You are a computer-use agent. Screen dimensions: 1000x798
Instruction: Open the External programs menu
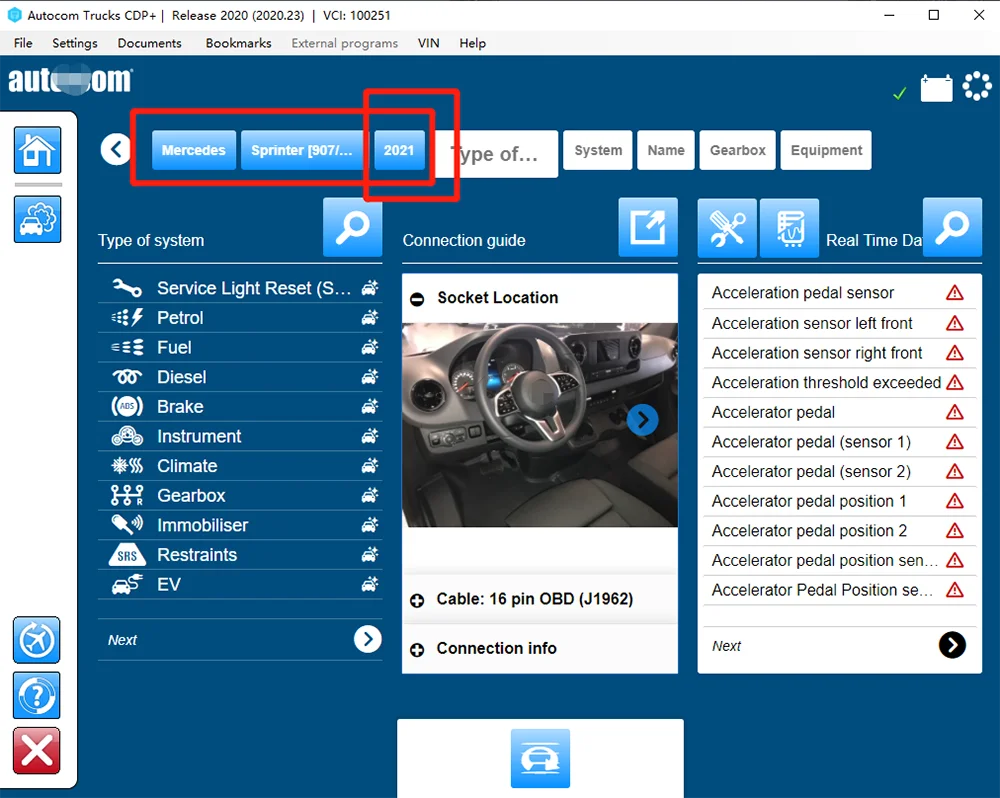coord(344,43)
